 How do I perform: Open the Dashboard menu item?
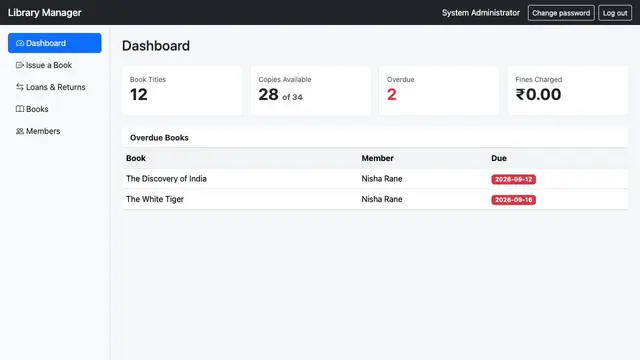[x=55, y=43]
